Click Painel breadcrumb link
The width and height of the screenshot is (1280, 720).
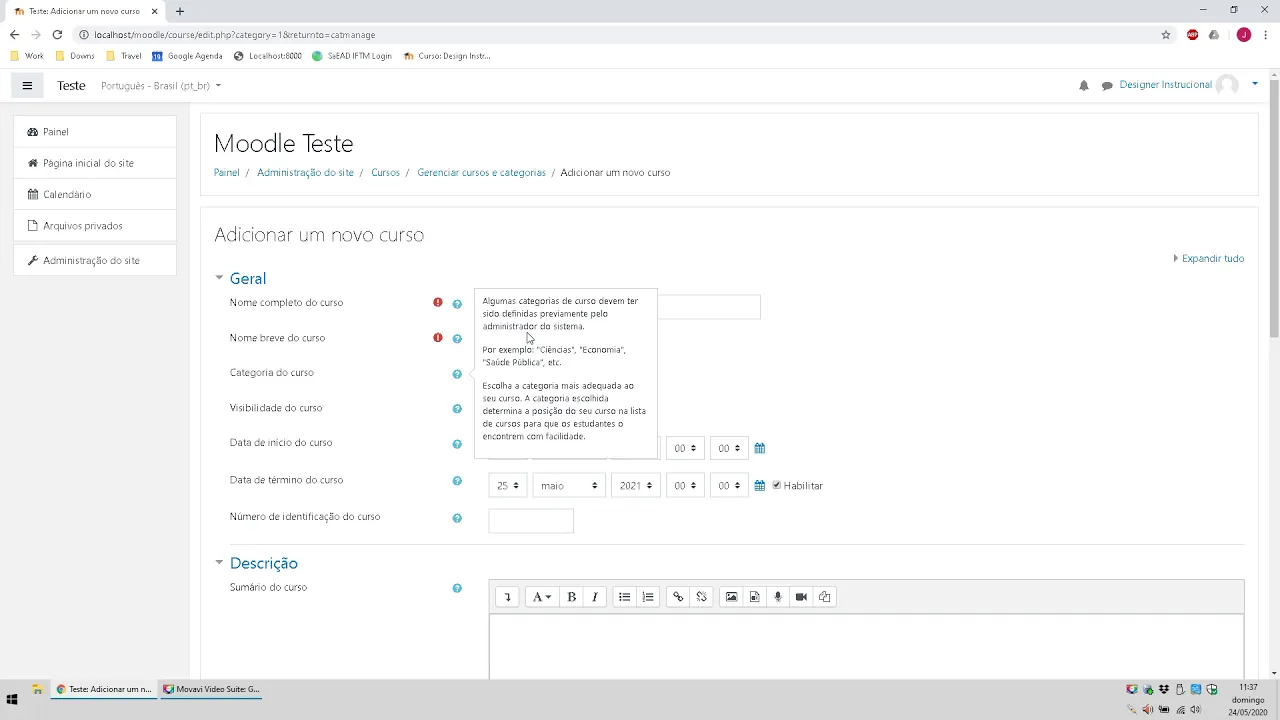click(x=226, y=173)
